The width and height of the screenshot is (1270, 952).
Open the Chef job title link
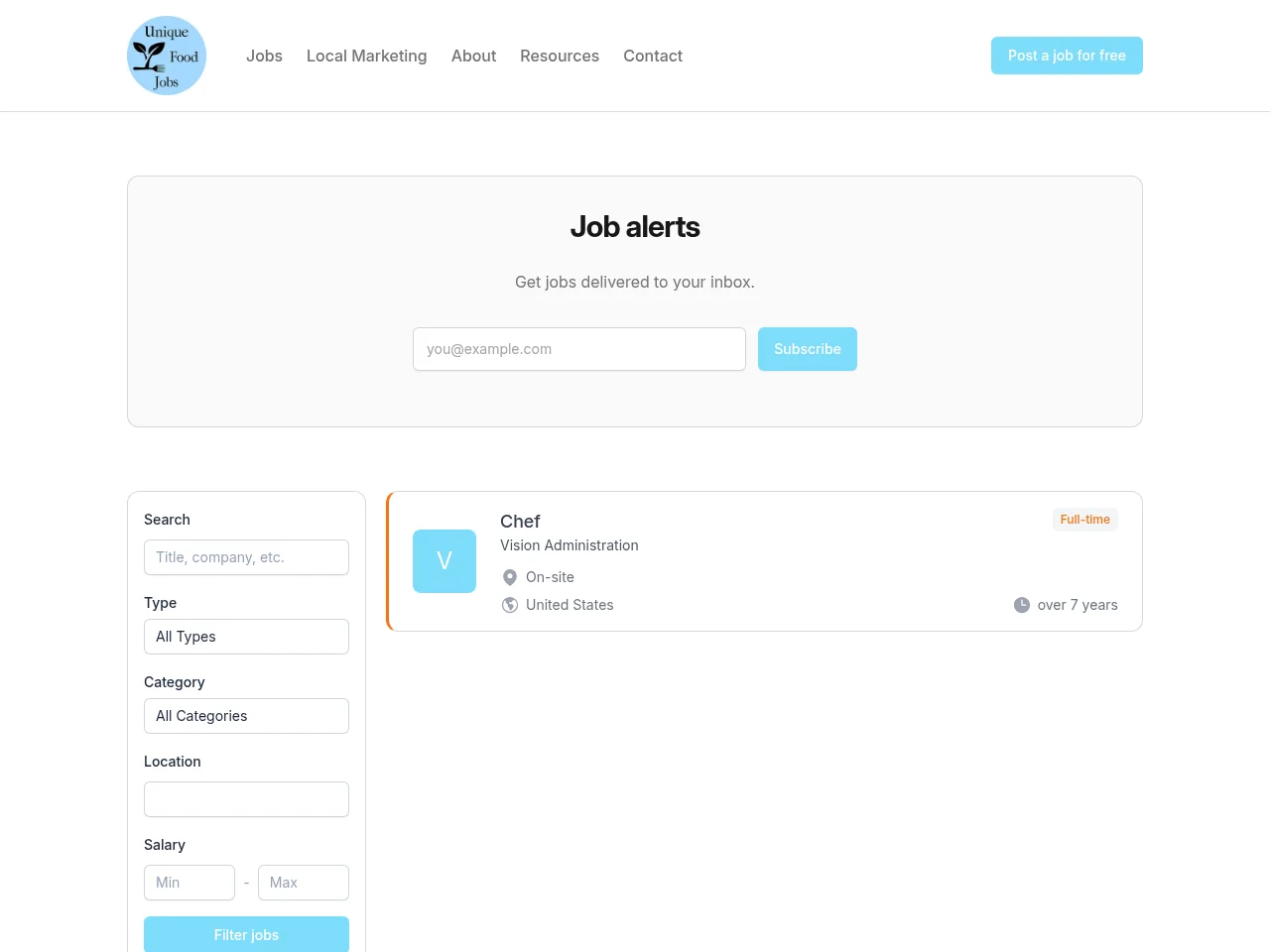coord(520,522)
